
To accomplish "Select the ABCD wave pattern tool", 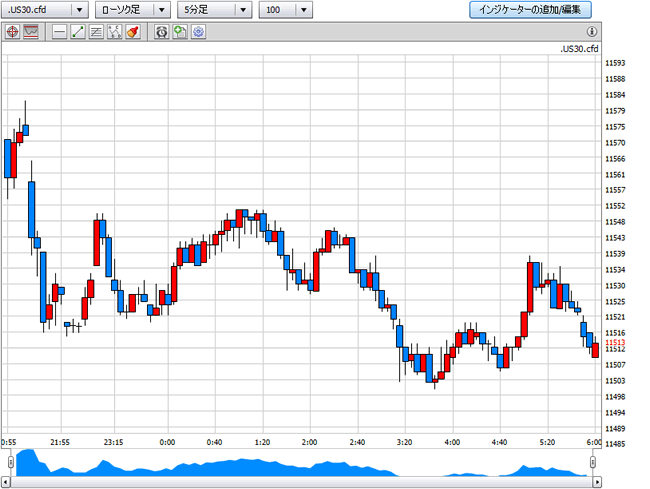I will pyautogui.click(x=114, y=32).
